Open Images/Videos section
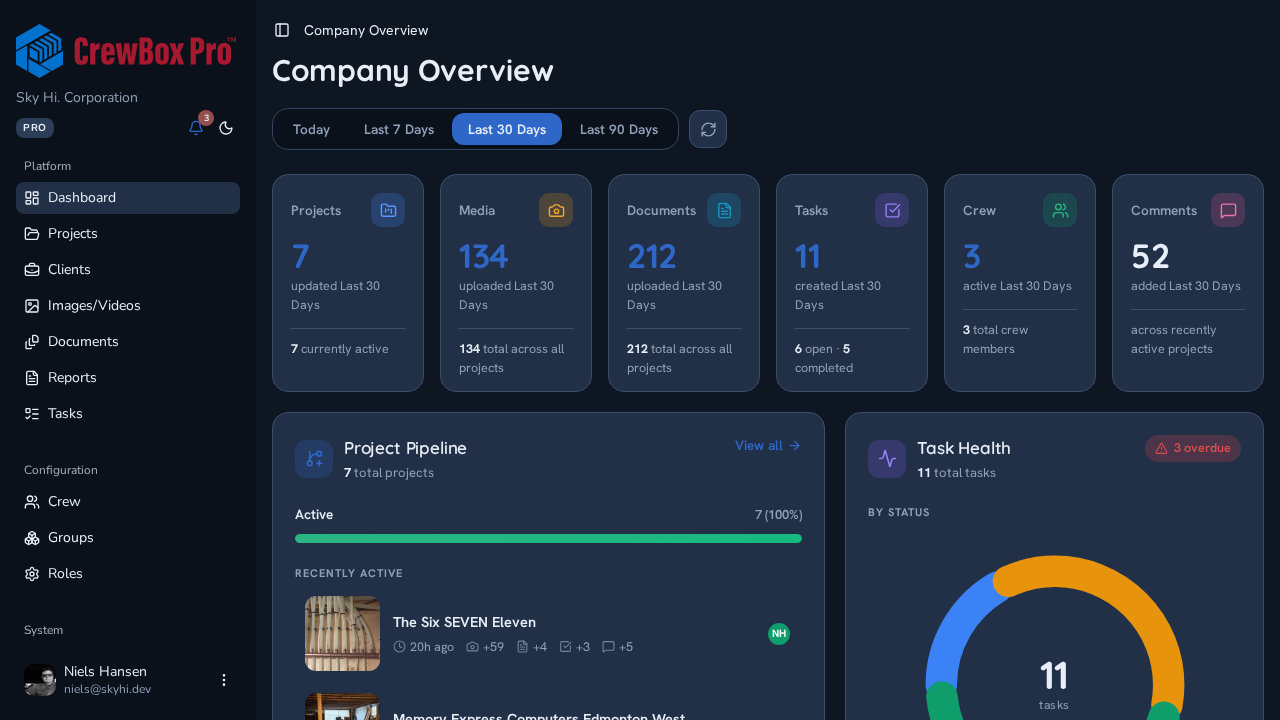 pyautogui.click(x=128, y=306)
